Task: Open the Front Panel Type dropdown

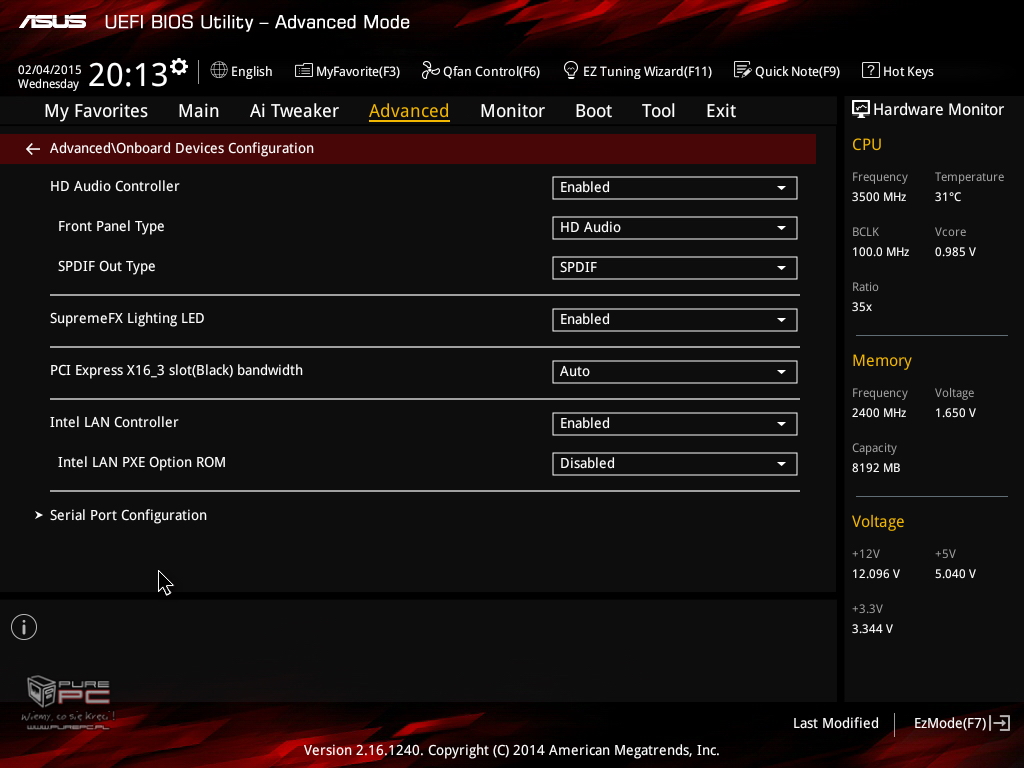Action: point(675,228)
